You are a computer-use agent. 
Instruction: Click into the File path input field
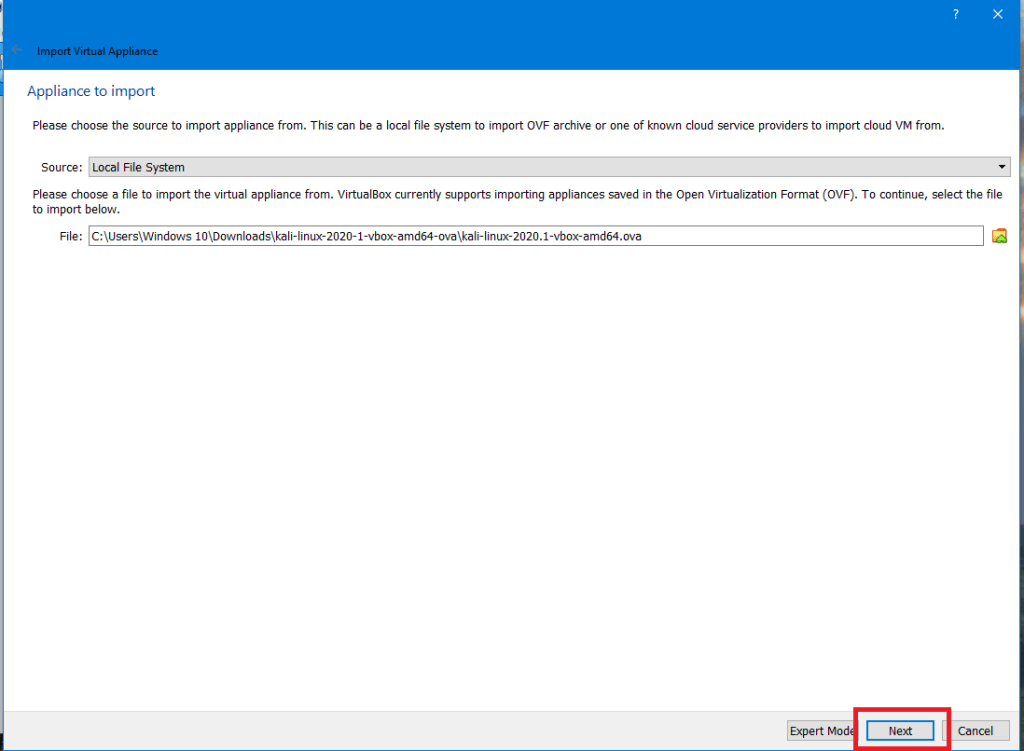pos(535,236)
